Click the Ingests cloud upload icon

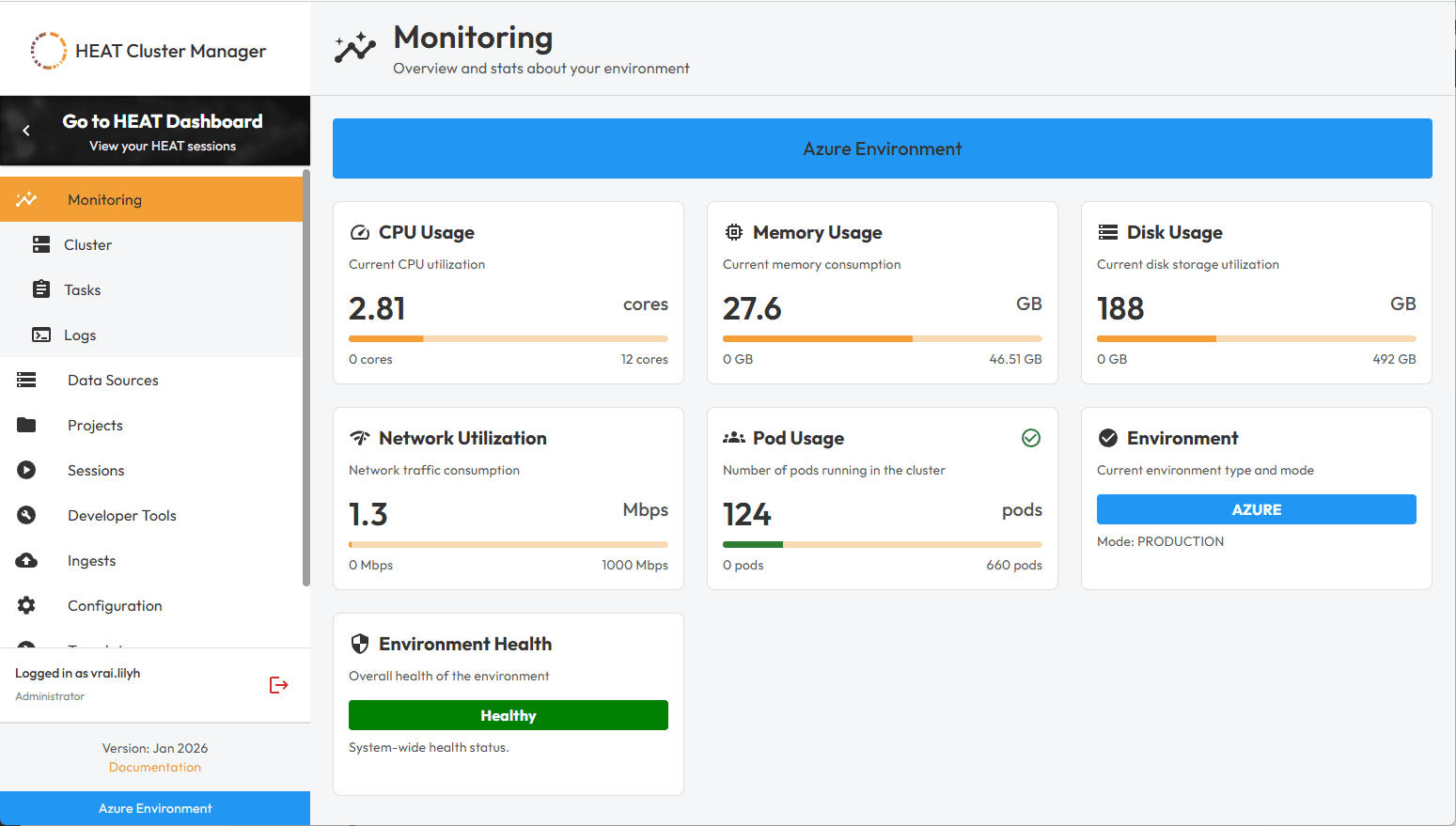[x=25, y=559]
